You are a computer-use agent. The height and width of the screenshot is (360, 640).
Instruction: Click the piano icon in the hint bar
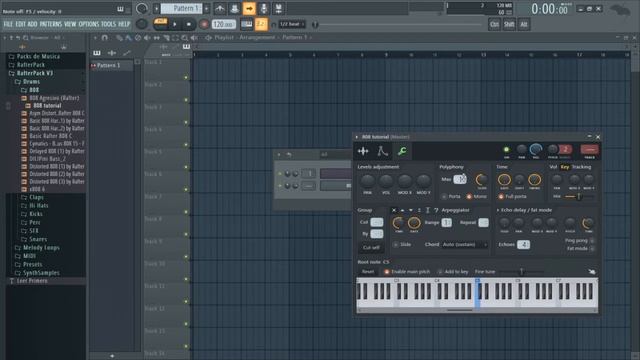point(120,9)
